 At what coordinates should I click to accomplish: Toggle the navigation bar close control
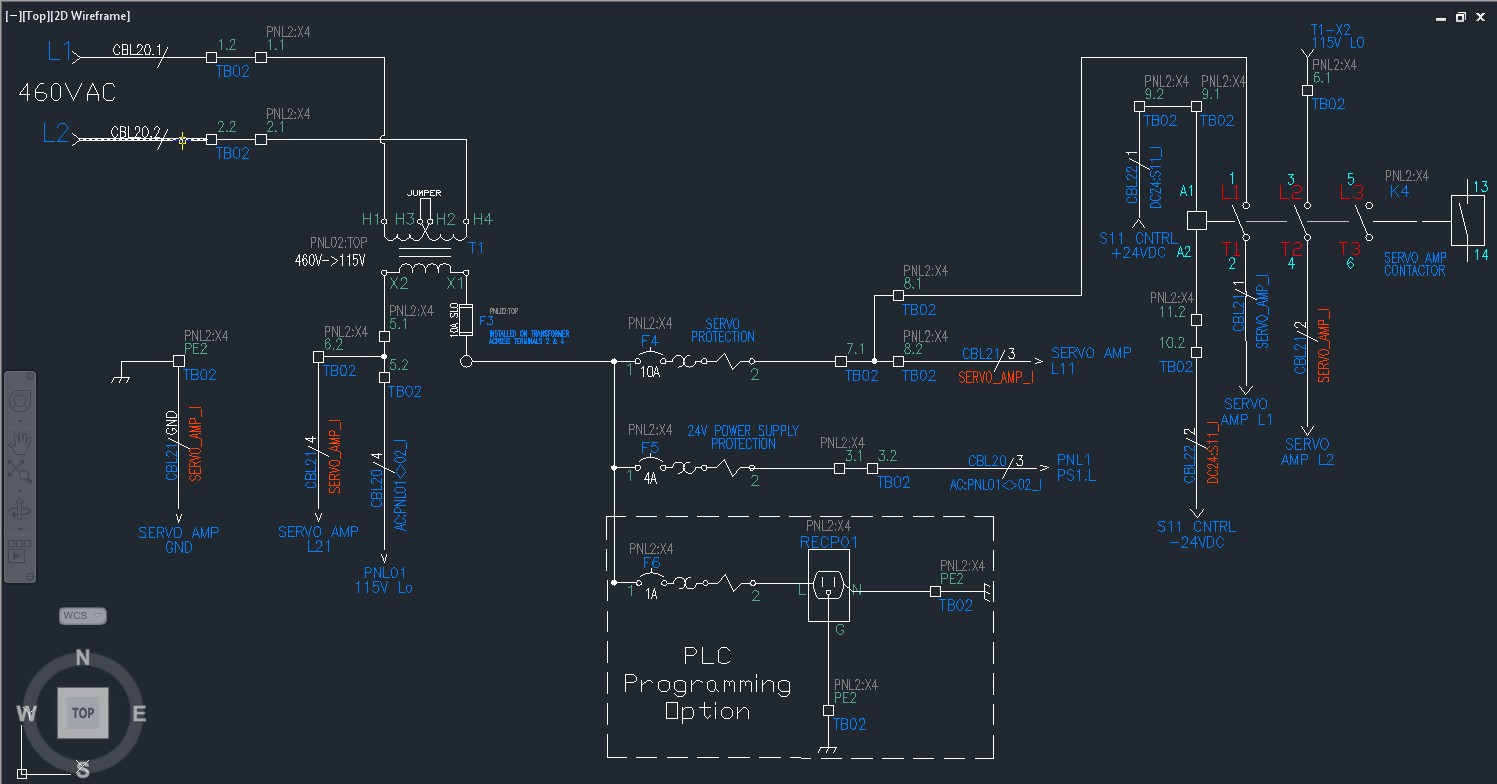29,375
